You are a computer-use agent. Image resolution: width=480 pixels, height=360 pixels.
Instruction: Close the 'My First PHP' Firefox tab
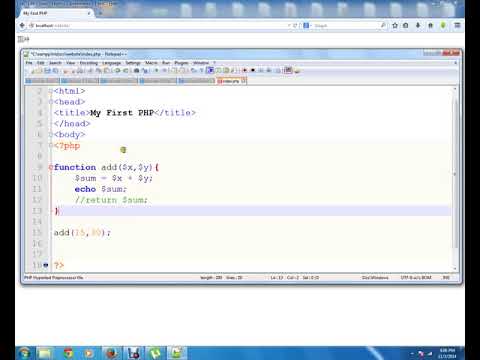coord(89,13)
